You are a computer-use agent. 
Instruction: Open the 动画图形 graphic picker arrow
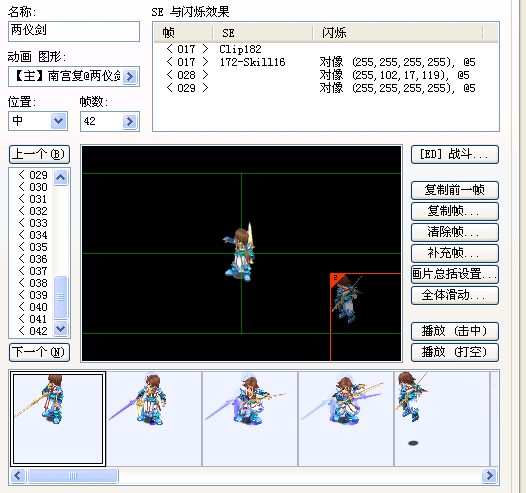130,76
